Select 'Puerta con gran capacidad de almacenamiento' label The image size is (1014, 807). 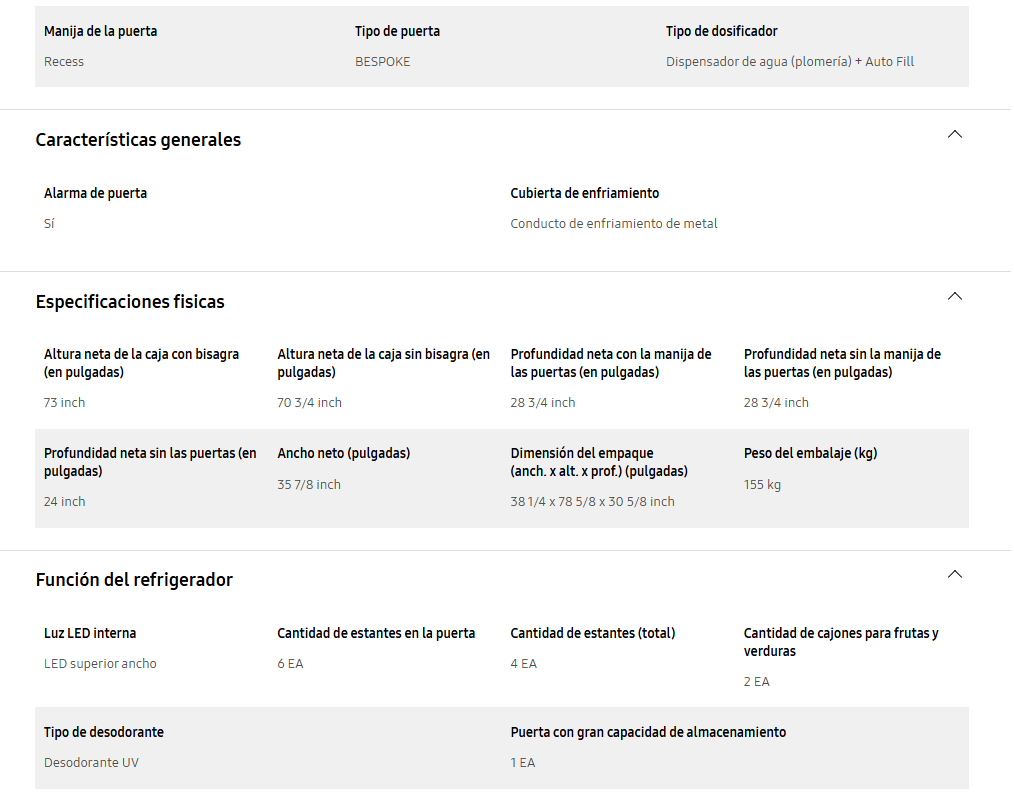[x=648, y=732]
